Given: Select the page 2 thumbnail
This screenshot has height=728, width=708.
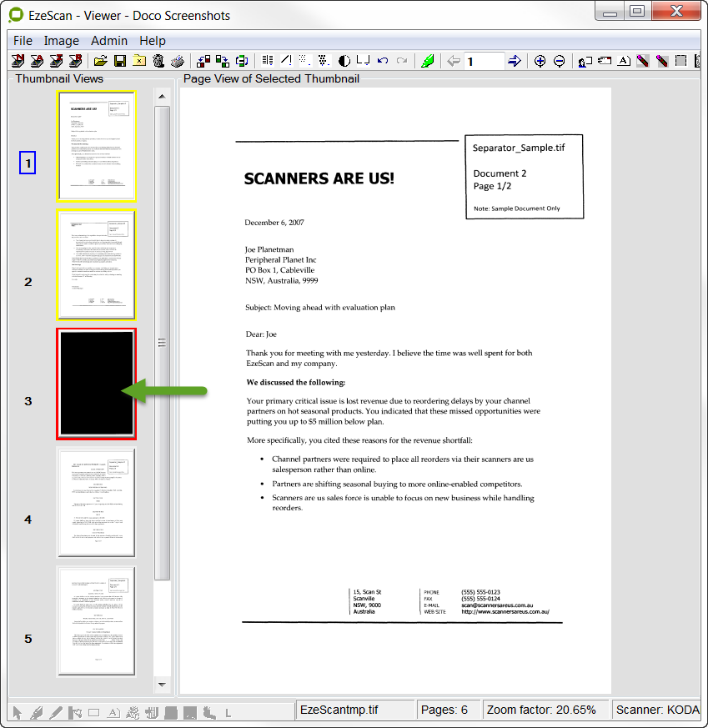Looking at the screenshot, I should coord(96,264).
